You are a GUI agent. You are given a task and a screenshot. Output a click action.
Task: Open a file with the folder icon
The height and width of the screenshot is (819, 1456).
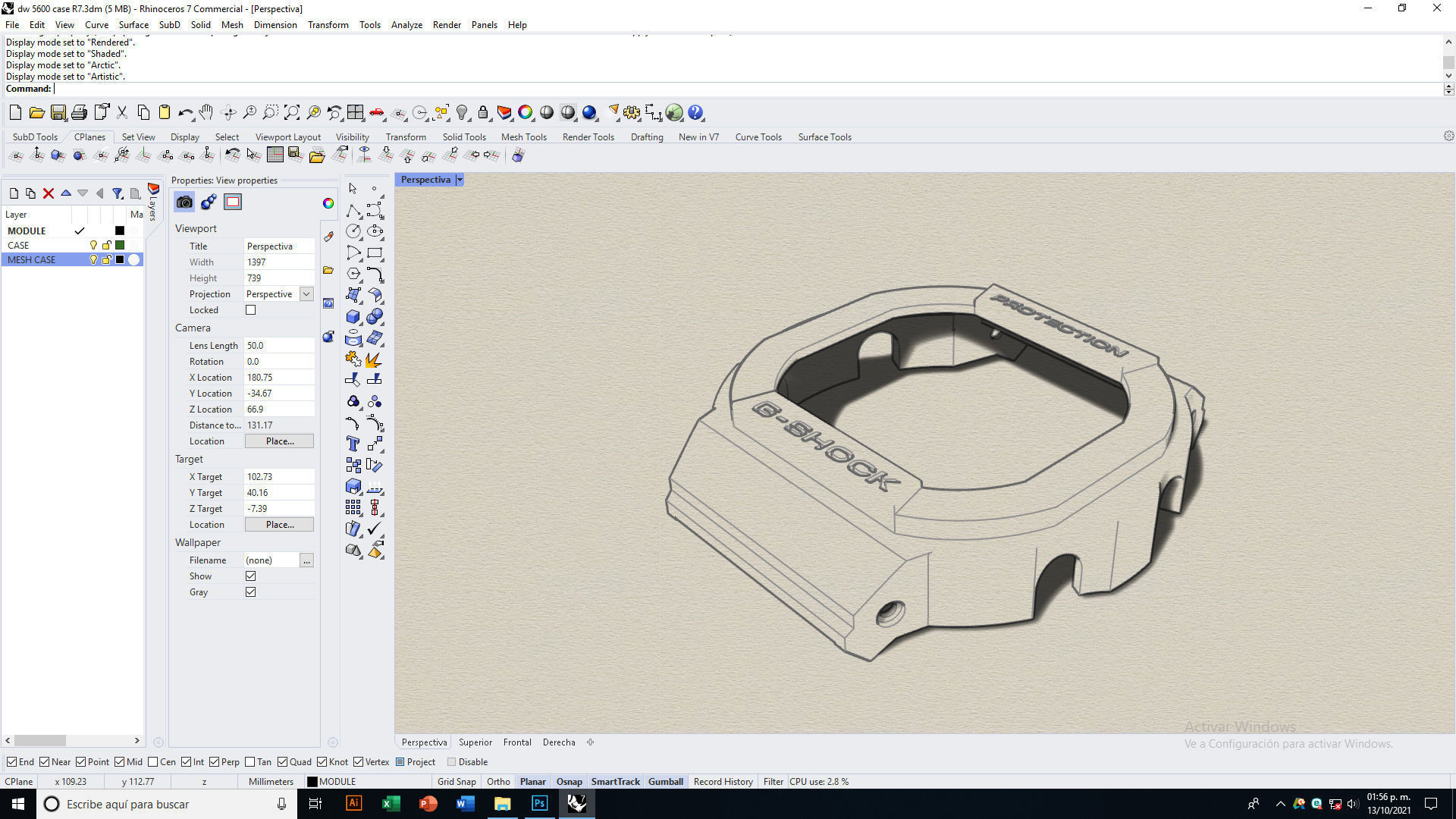36,113
